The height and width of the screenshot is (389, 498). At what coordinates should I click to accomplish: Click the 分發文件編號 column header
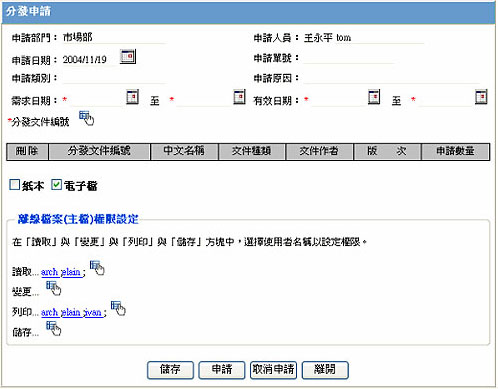[99, 152]
